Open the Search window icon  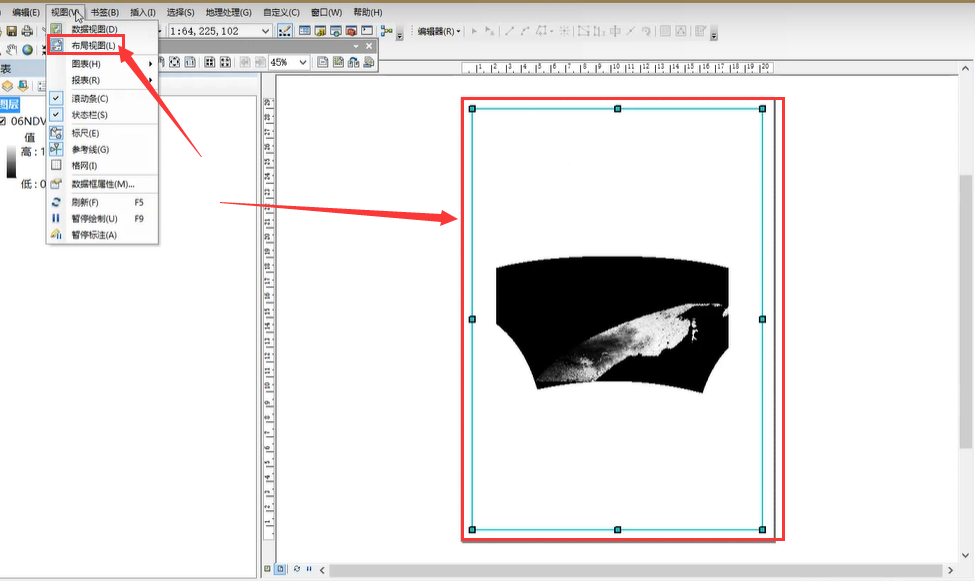[336, 30]
